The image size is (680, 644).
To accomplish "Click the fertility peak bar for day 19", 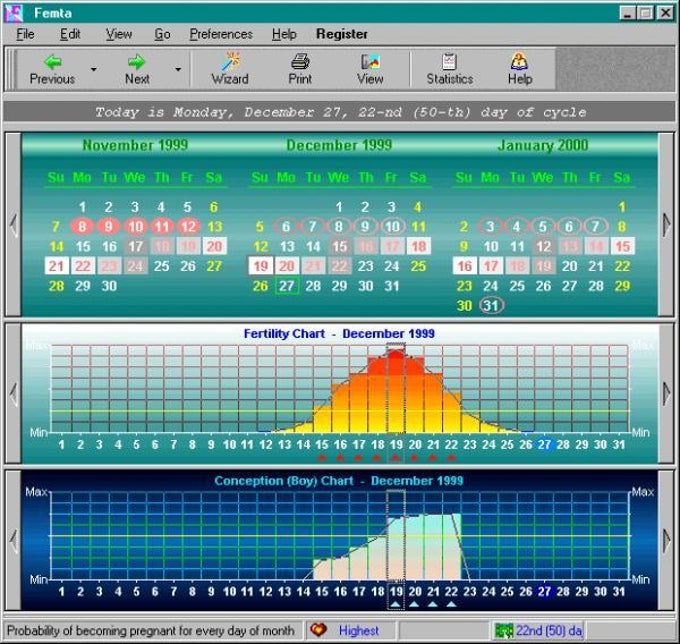I will 396,391.
